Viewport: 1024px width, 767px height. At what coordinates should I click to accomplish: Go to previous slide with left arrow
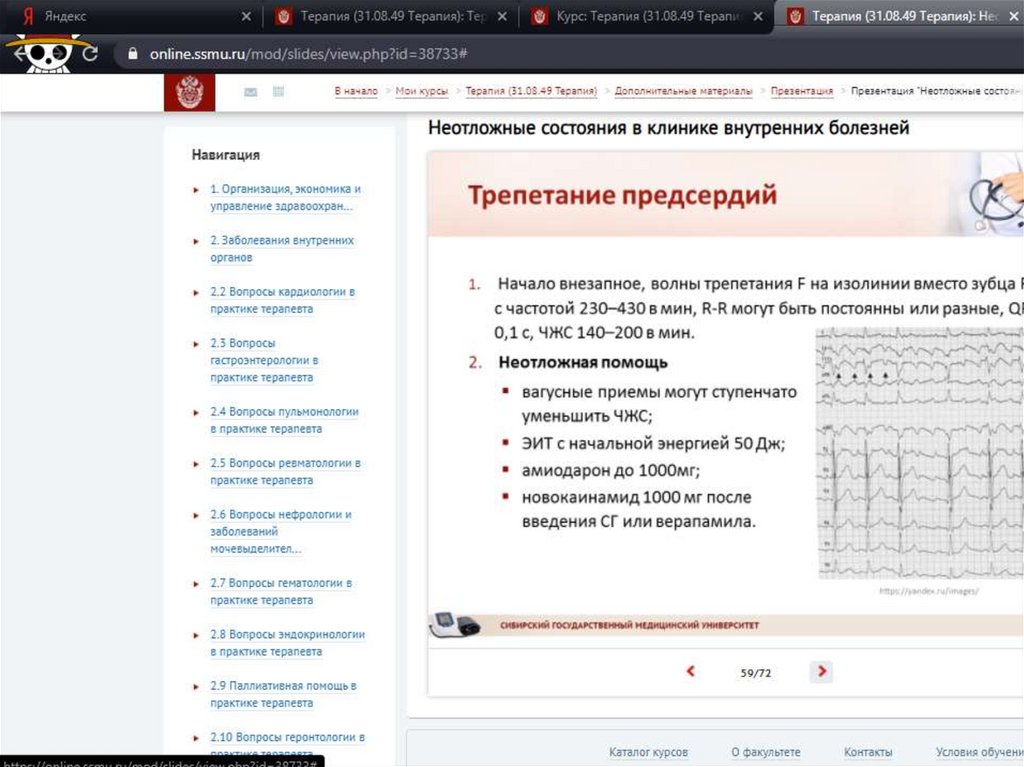pos(690,671)
